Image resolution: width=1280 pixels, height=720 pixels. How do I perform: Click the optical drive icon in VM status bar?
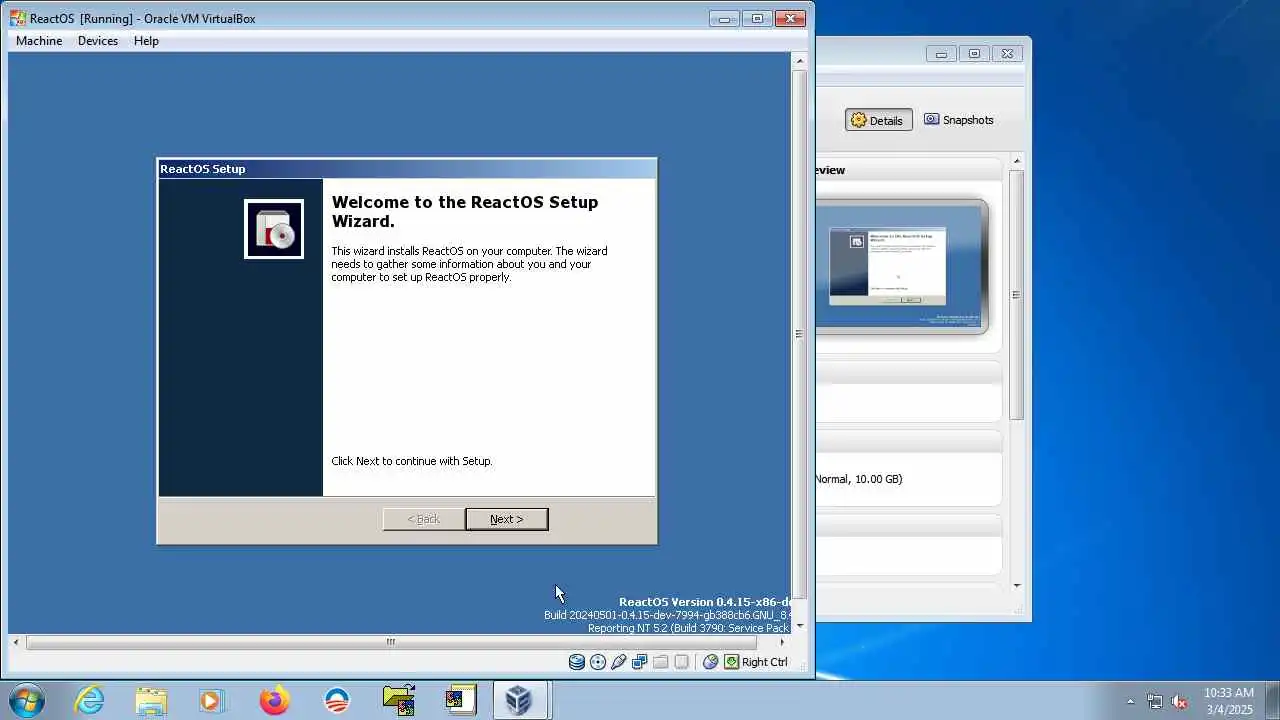[x=598, y=662]
